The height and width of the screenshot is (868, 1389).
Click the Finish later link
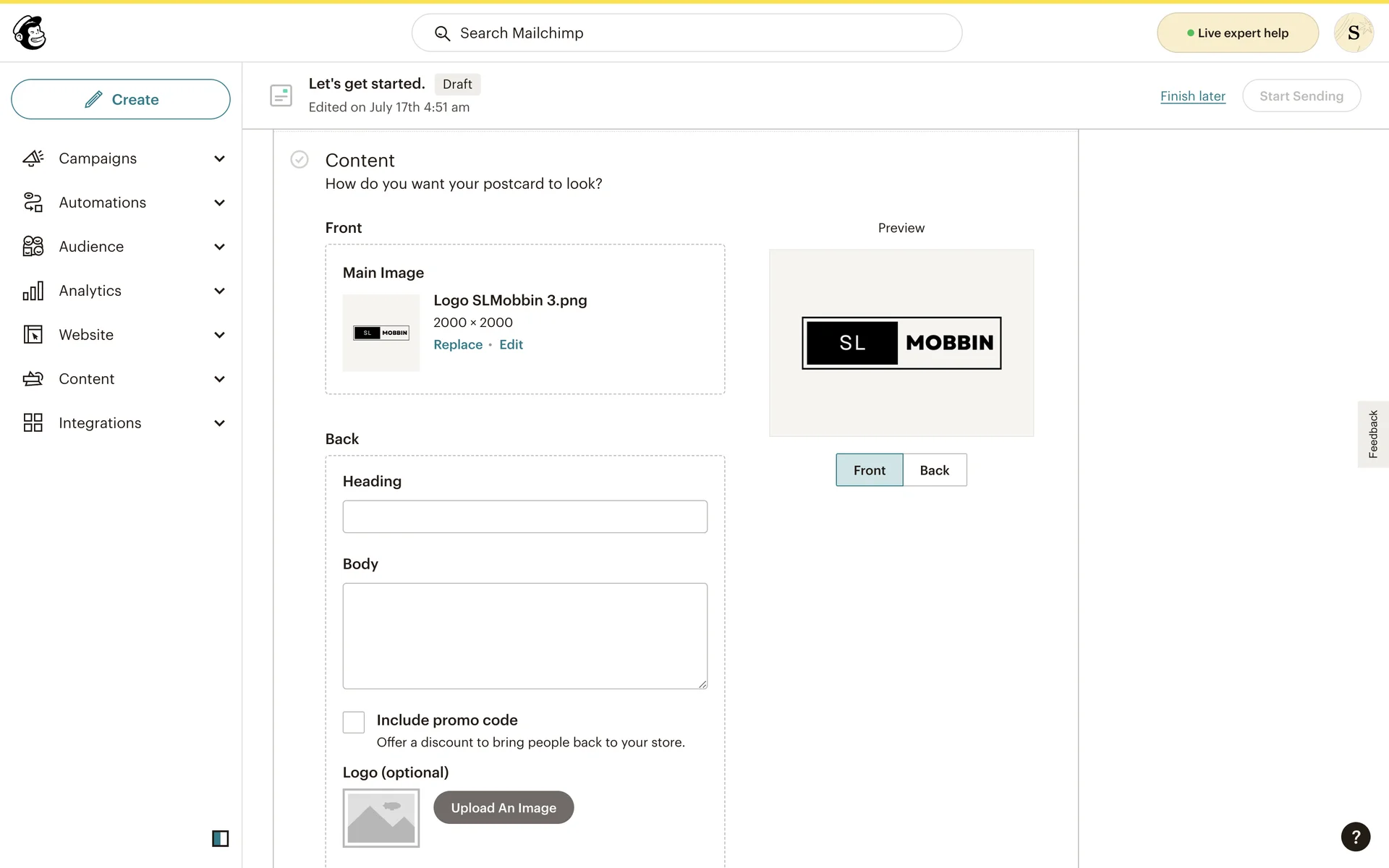coord(1192,96)
